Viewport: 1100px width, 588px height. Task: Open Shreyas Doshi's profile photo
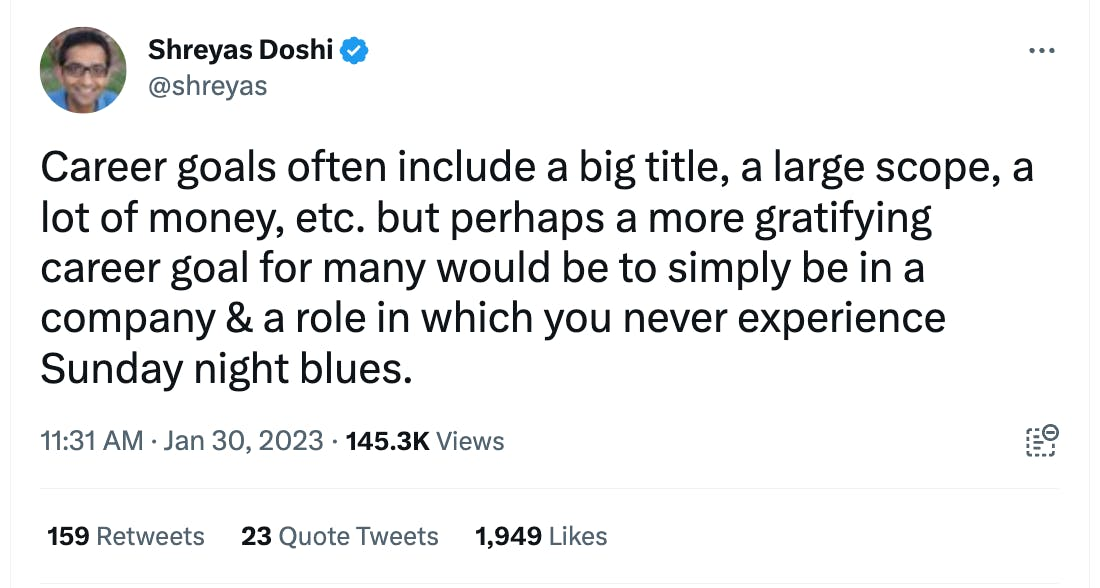click(83, 70)
